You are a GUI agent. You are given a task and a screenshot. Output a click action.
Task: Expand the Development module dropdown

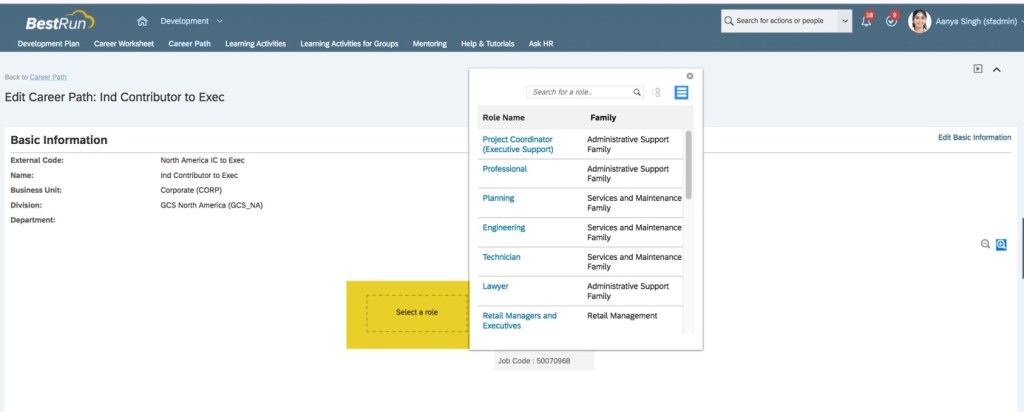pos(219,21)
